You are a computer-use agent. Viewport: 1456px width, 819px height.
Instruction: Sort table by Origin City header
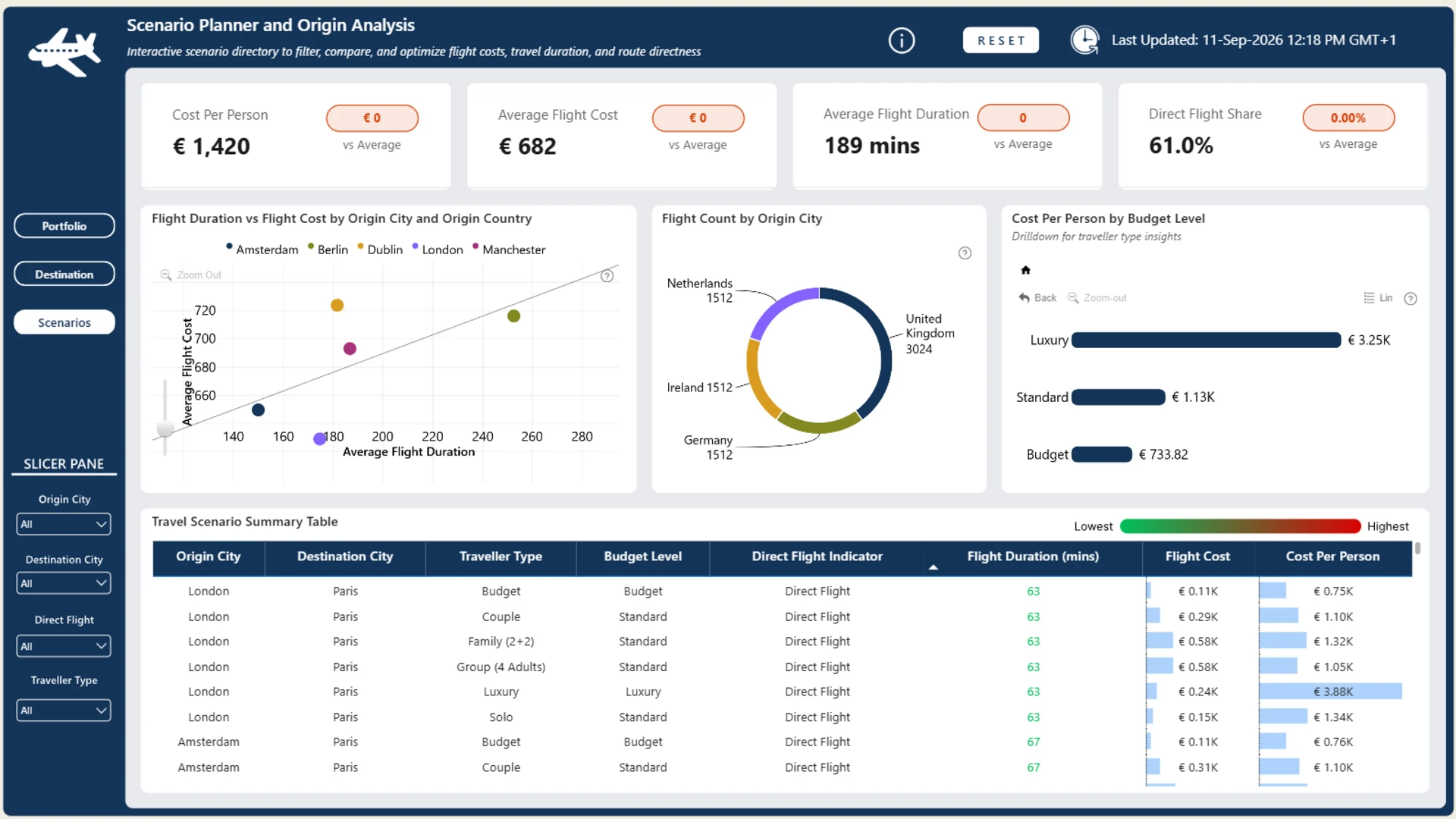click(x=209, y=557)
